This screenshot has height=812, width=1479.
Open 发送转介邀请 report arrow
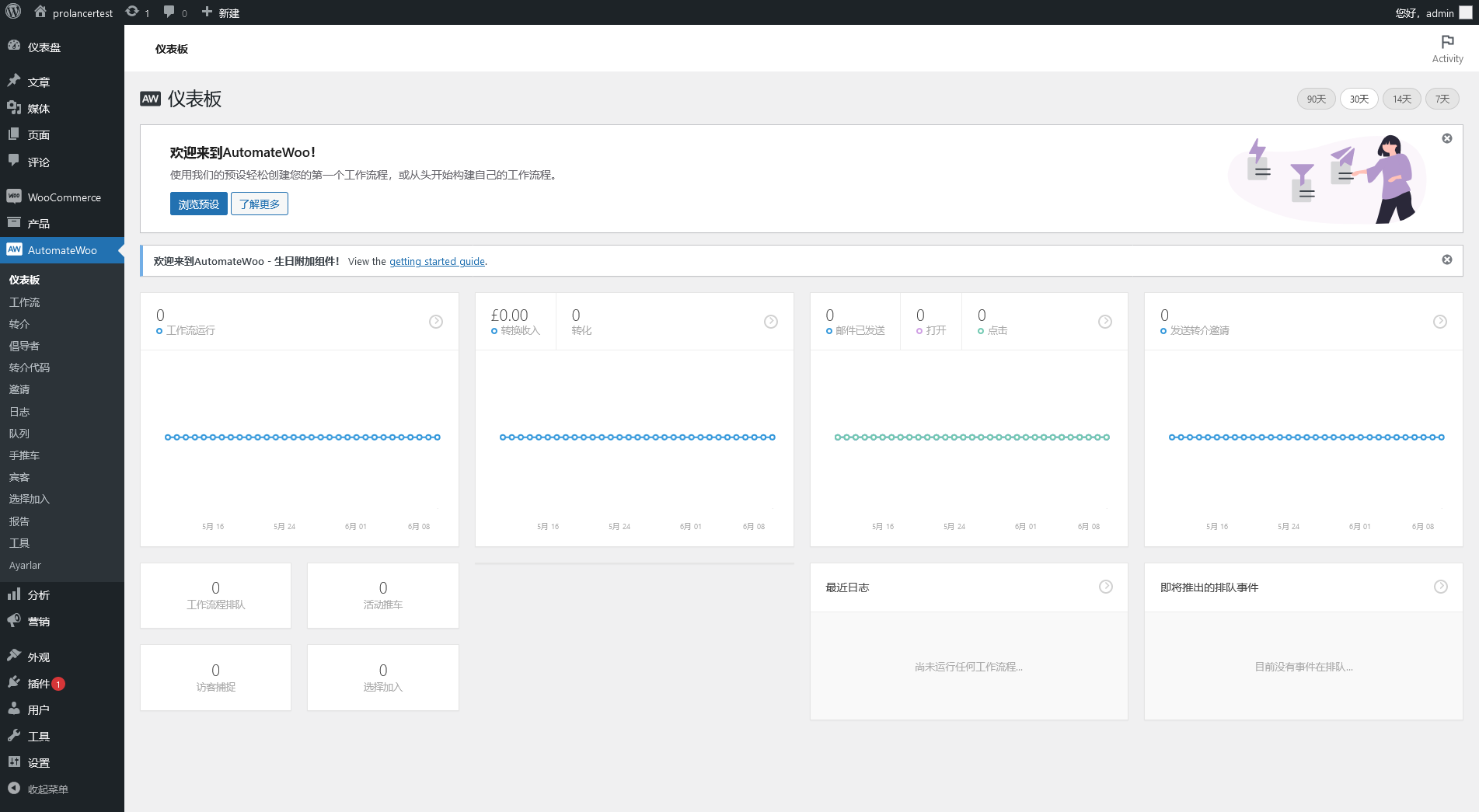tap(1440, 322)
